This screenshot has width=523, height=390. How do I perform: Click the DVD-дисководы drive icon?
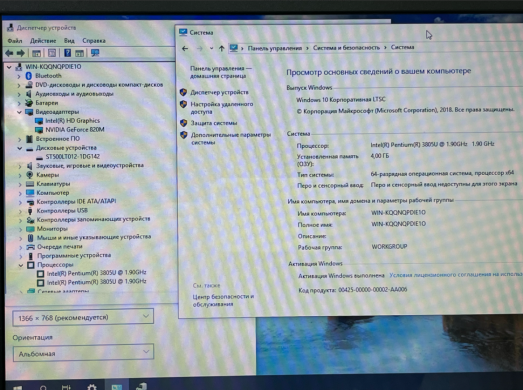(x=29, y=85)
